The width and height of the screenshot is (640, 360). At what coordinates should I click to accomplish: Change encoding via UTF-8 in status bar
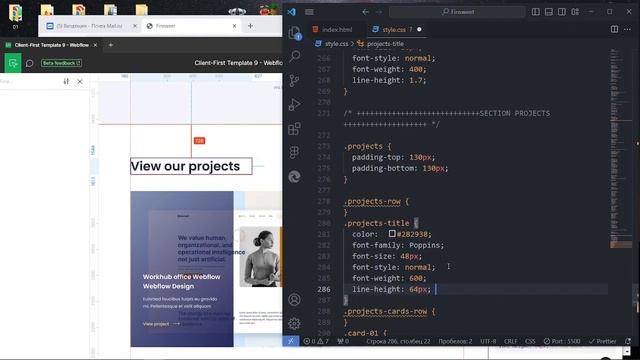pos(488,341)
